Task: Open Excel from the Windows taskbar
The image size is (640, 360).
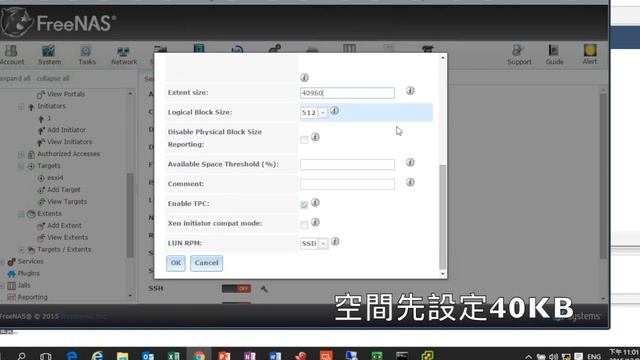Action: (173, 356)
